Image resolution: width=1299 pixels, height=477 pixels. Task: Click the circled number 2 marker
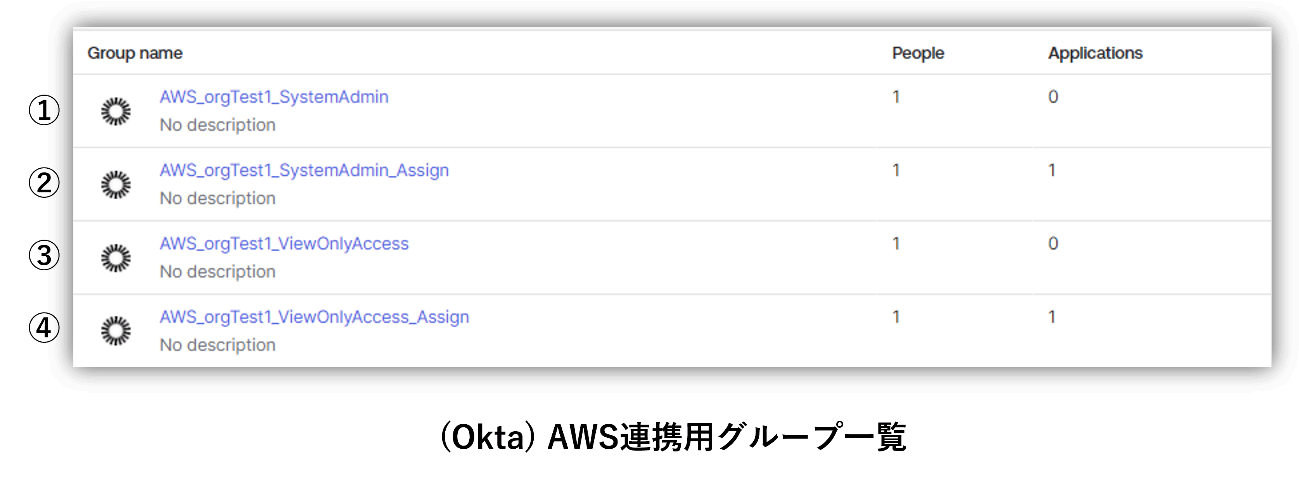[43, 183]
